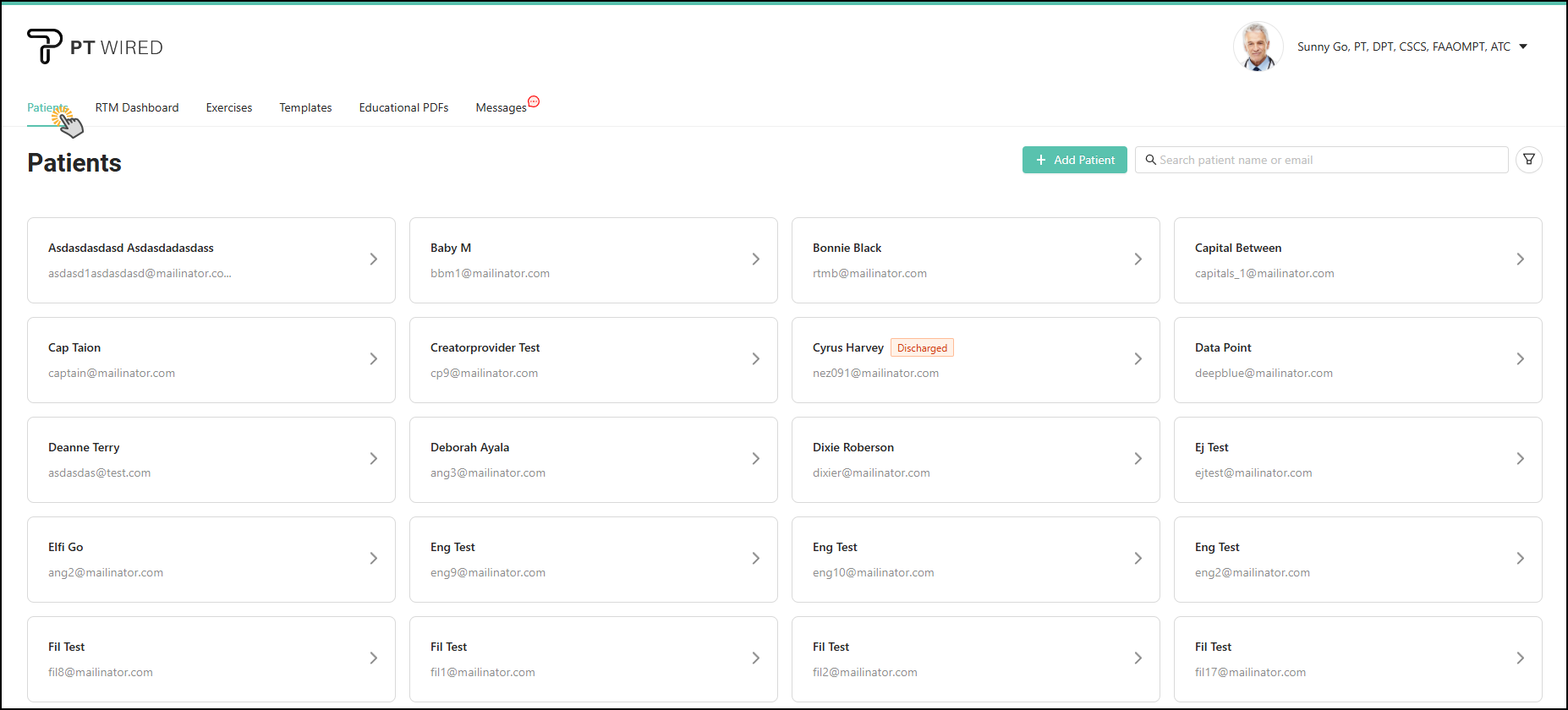Click the PT Wired logo
Image resolution: width=1568 pixels, height=710 pixels.
95,47
